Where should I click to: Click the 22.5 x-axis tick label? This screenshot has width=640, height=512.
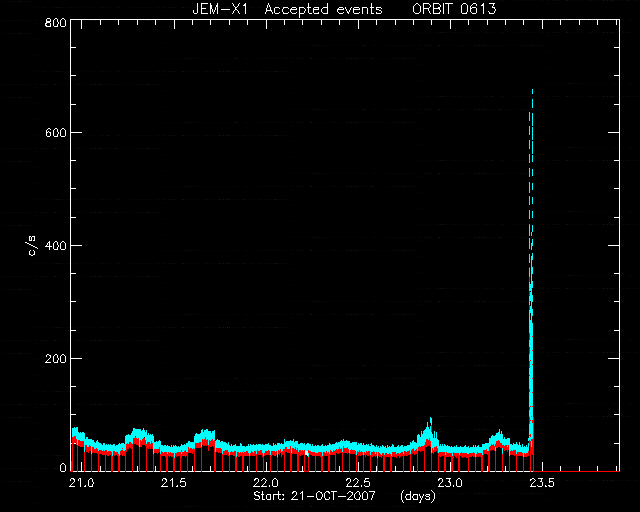[x=358, y=483]
